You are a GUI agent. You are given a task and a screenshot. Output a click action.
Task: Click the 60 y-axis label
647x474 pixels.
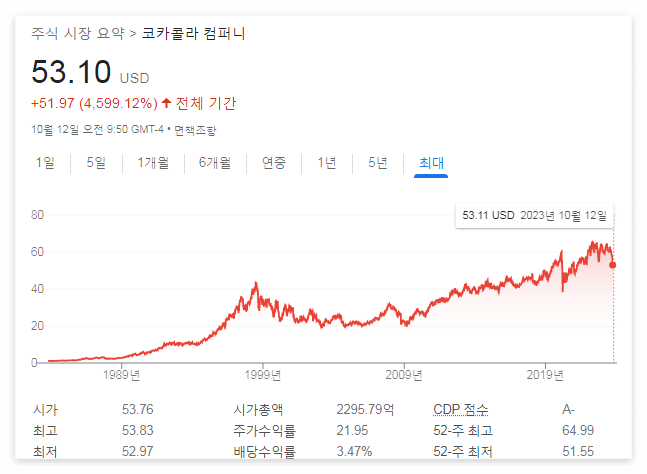(37, 252)
